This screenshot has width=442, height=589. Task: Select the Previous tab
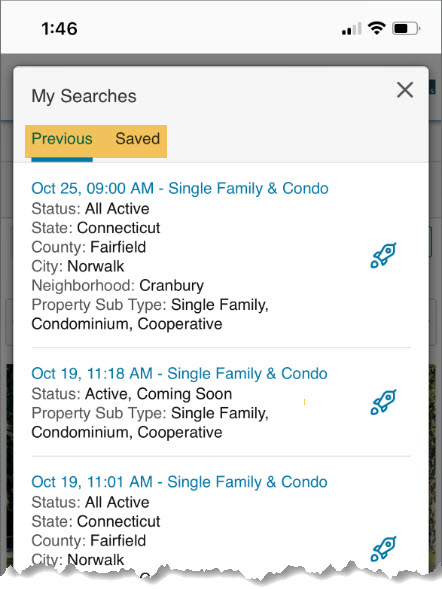tap(62, 139)
